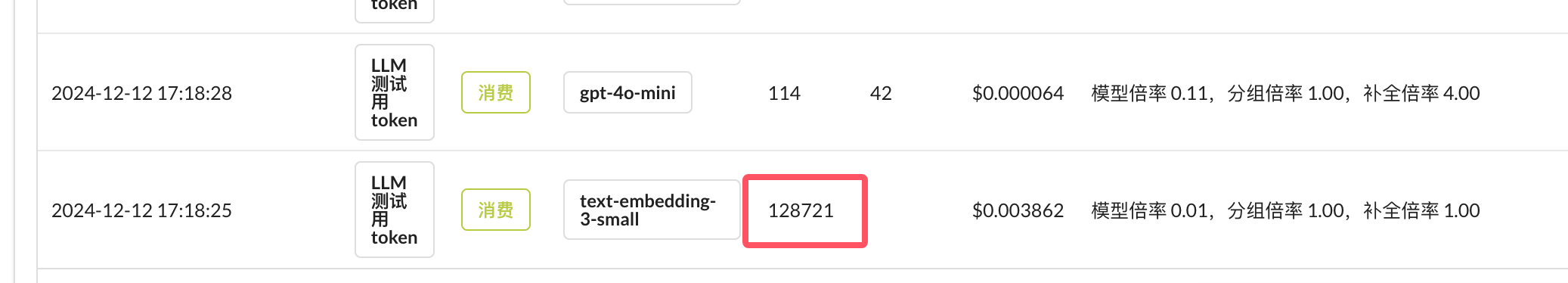Click the highlighted token count 128721
1568x283 pixels.
801,210
